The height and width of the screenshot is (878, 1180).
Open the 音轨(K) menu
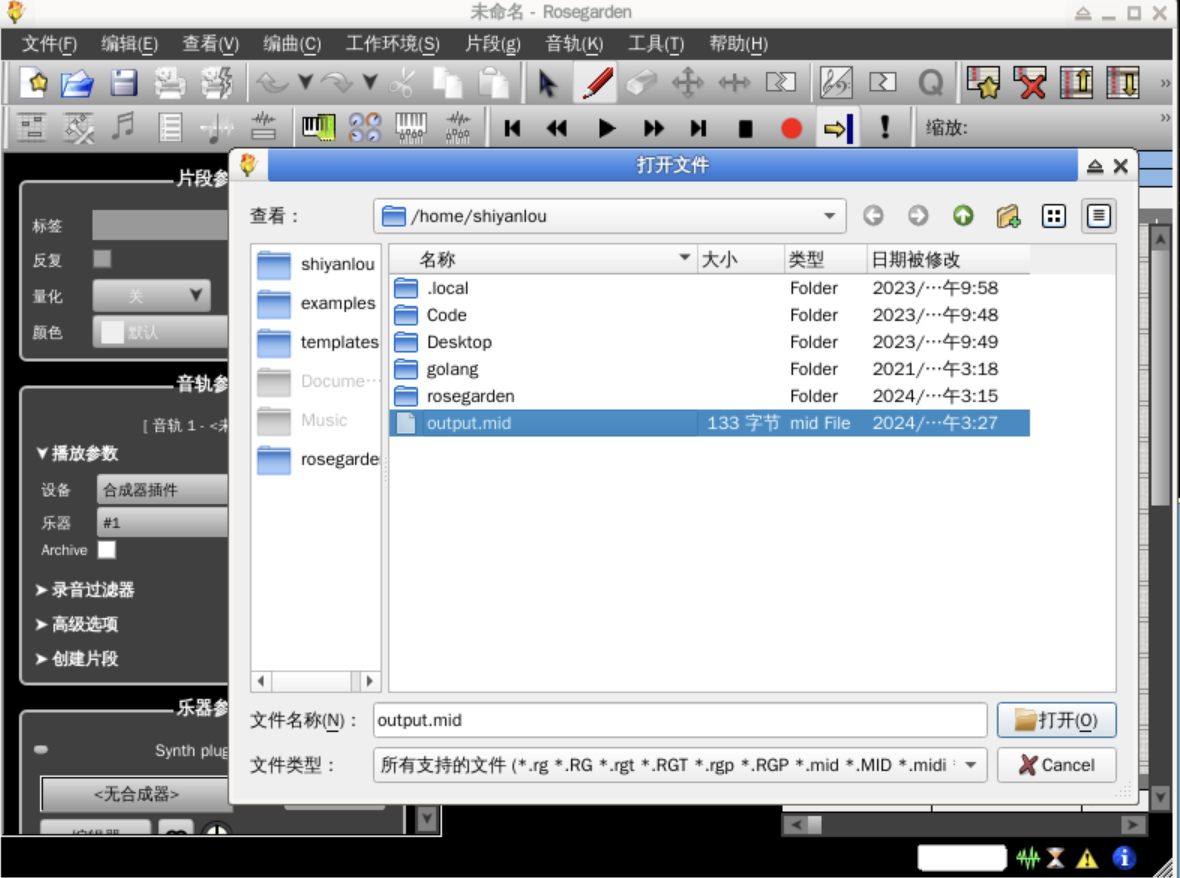point(574,44)
